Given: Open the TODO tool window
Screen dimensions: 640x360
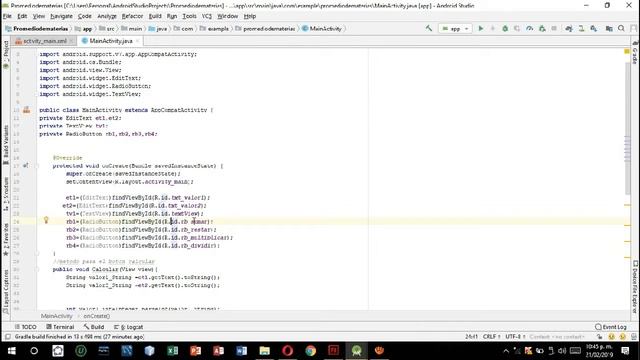Looking at the screenshot, I should [x=25, y=327].
